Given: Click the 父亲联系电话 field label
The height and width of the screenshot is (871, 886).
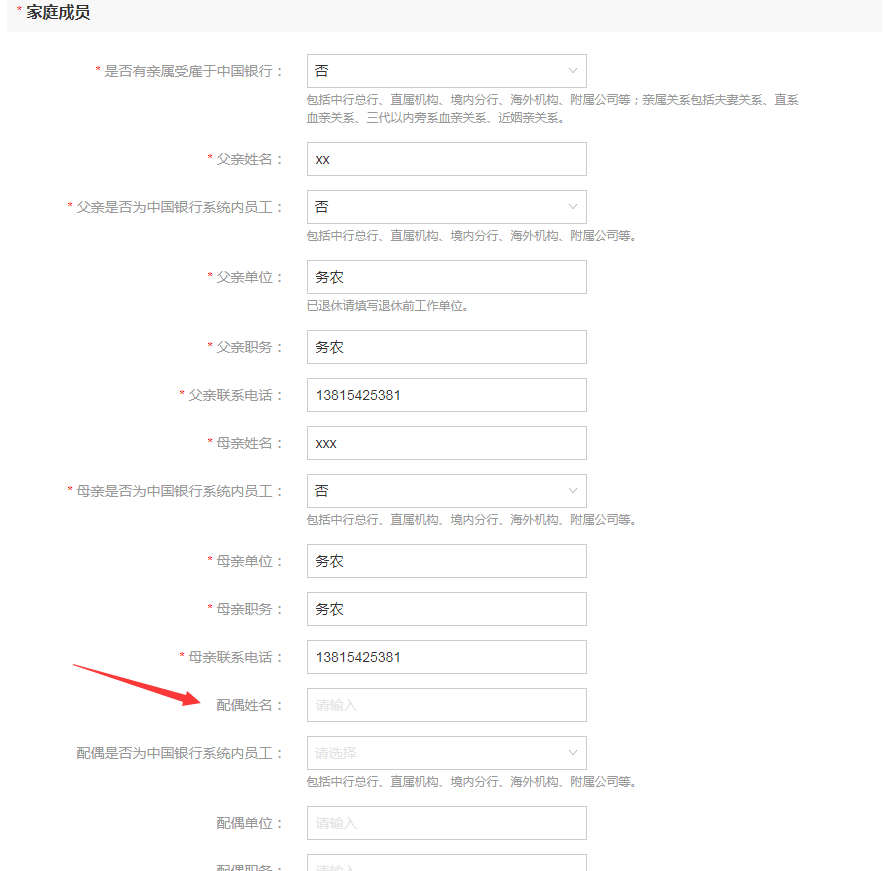Looking at the screenshot, I should pos(231,395).
